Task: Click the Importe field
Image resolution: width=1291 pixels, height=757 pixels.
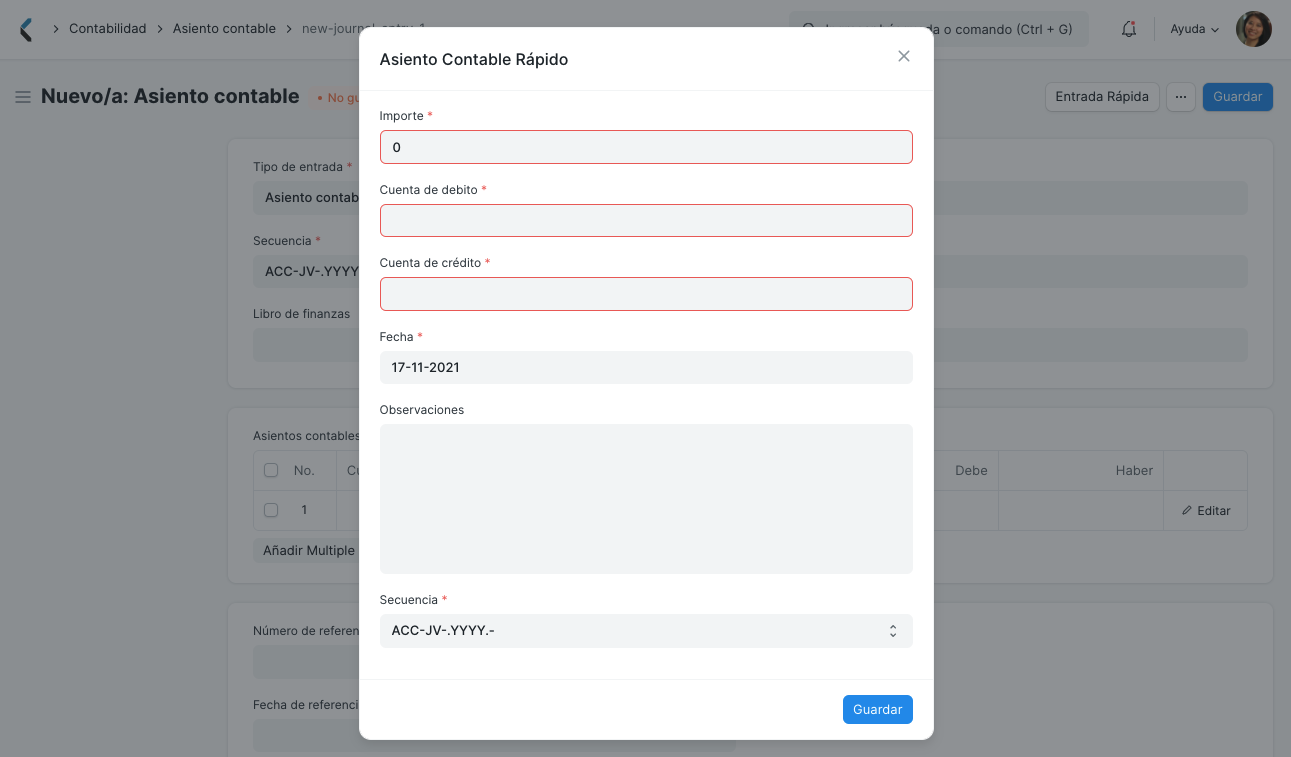Action: [x=646, y=147]
